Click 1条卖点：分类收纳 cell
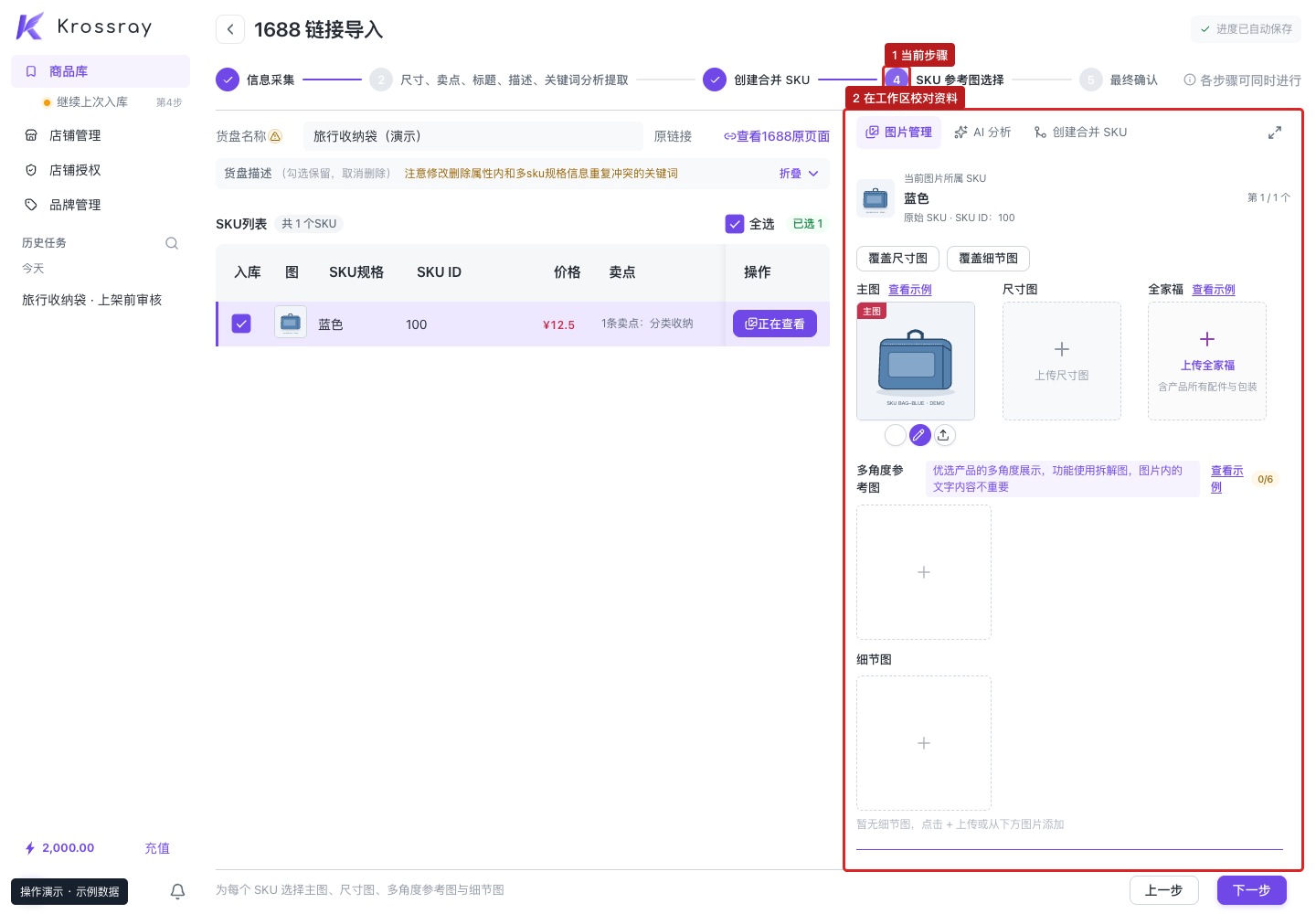 click(x=647, y=324)
